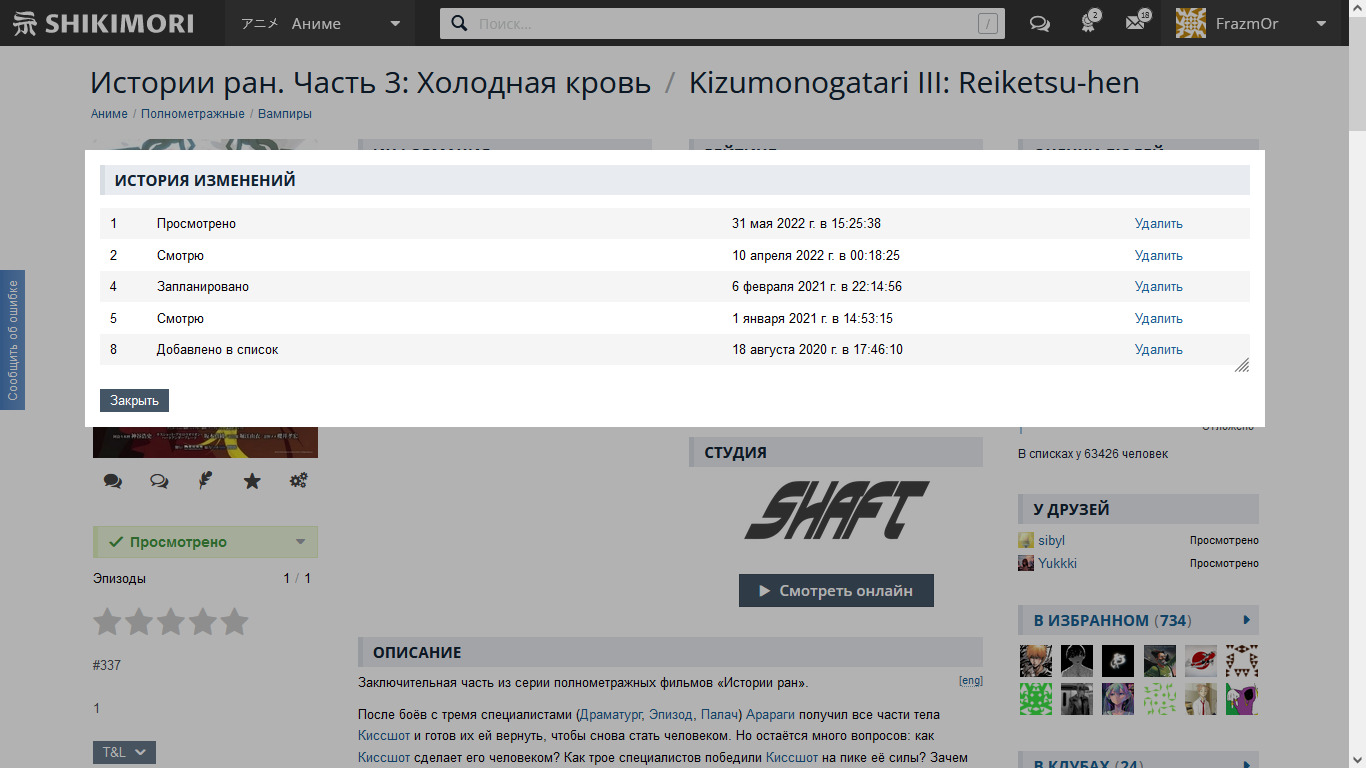Open the forum chat bubbles icon in header

tap(1040, 24)
